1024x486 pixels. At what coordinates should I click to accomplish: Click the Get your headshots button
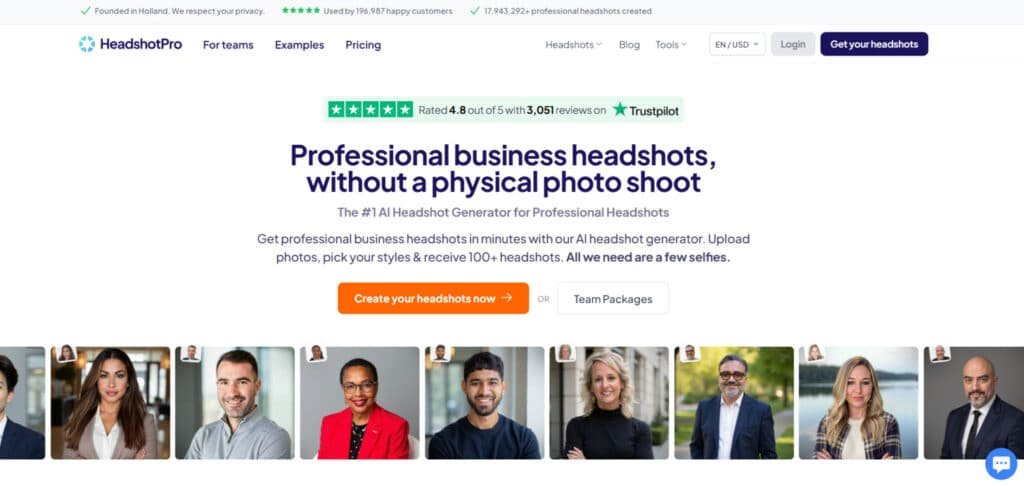[x=874, y=44]
